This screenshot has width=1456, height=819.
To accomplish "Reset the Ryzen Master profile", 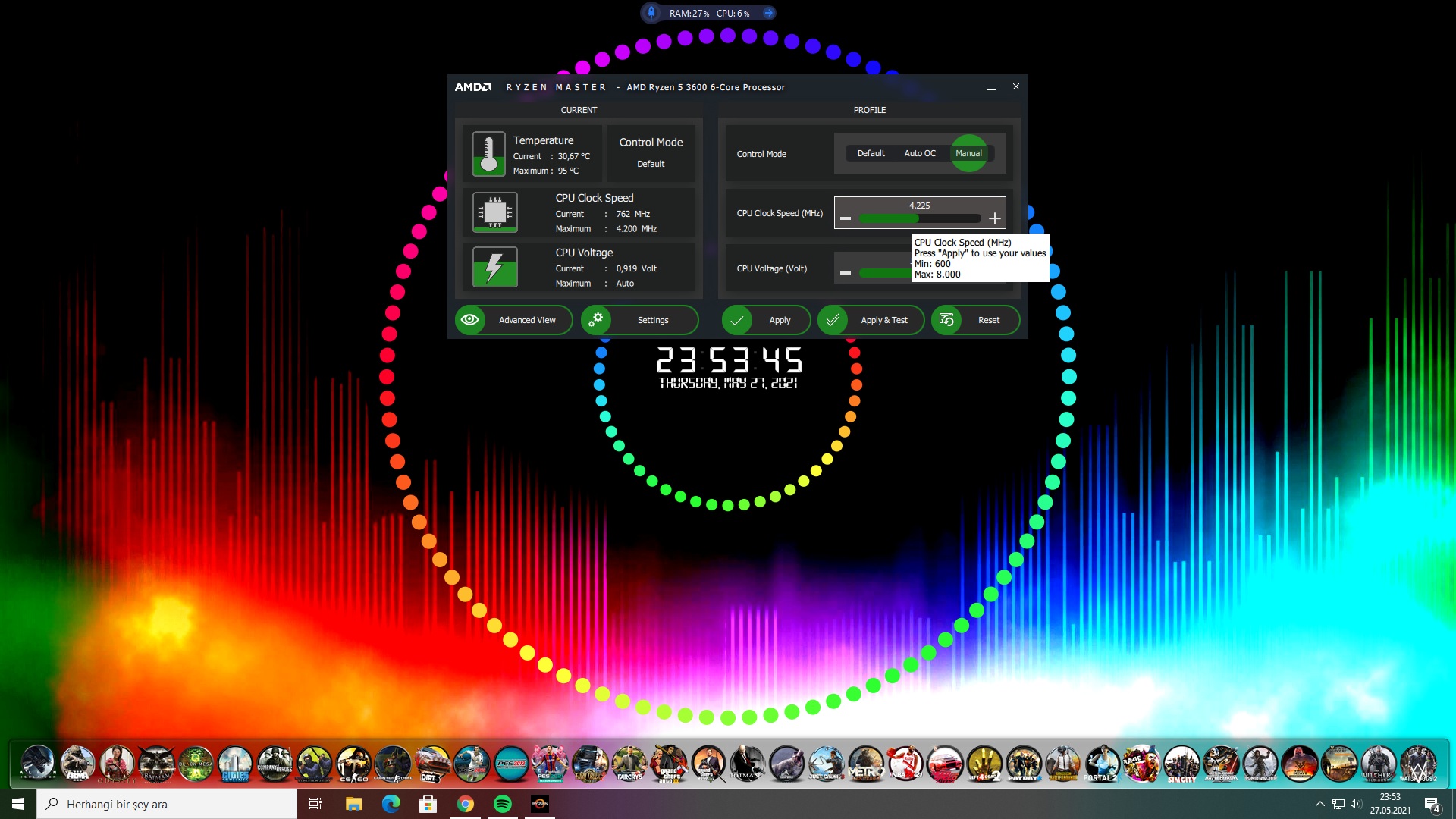I will 975,320.
